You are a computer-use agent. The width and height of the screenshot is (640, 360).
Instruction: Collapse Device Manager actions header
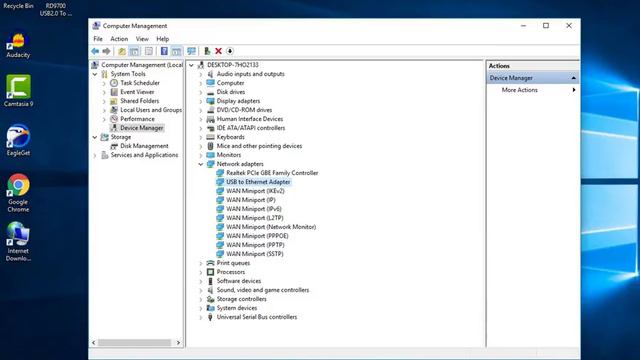[573, 78]
